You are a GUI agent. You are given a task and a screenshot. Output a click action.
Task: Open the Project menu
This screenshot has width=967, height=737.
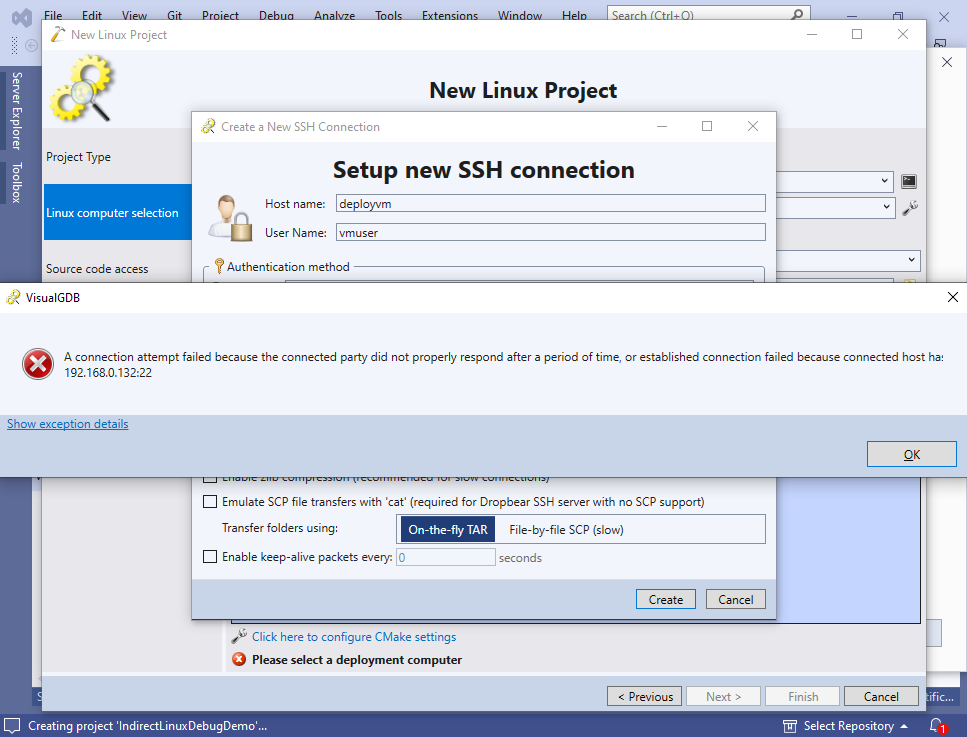[x=220, y=15]
